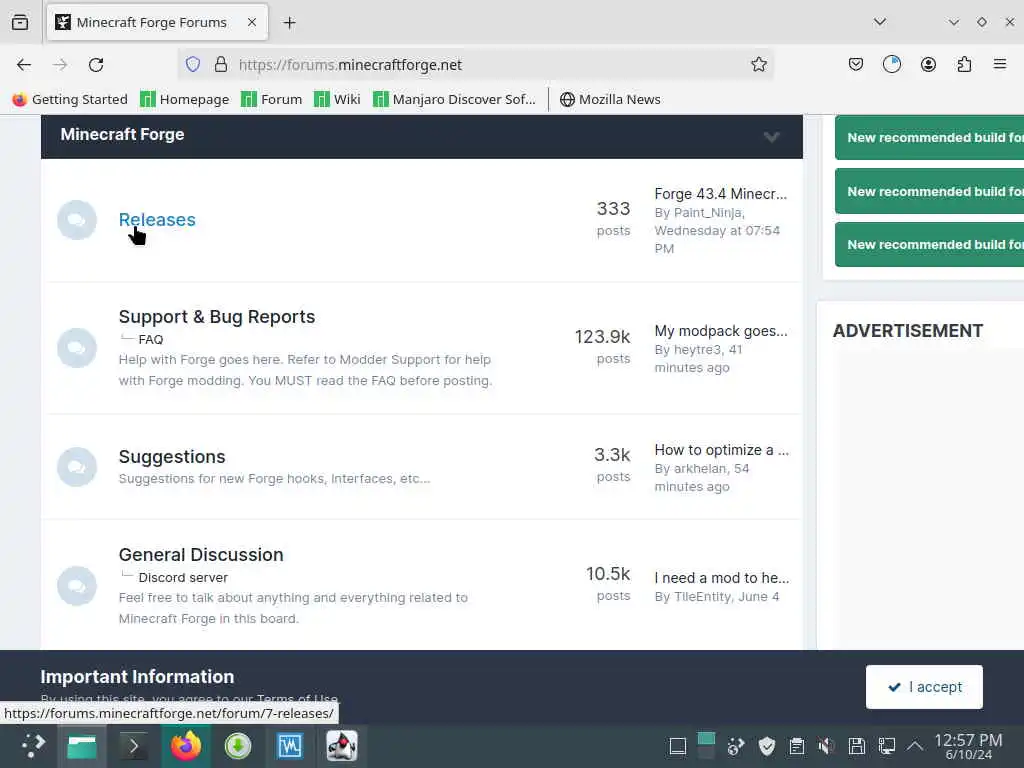Screen dimensions: 1024x768
Task: Open the Suggestions forum
Action: [172, 456]
